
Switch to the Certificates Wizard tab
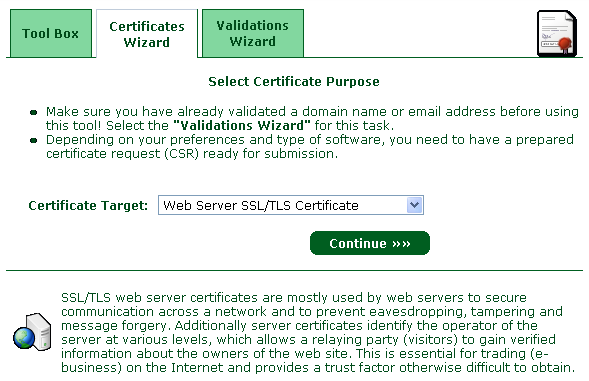coord(147,34)
